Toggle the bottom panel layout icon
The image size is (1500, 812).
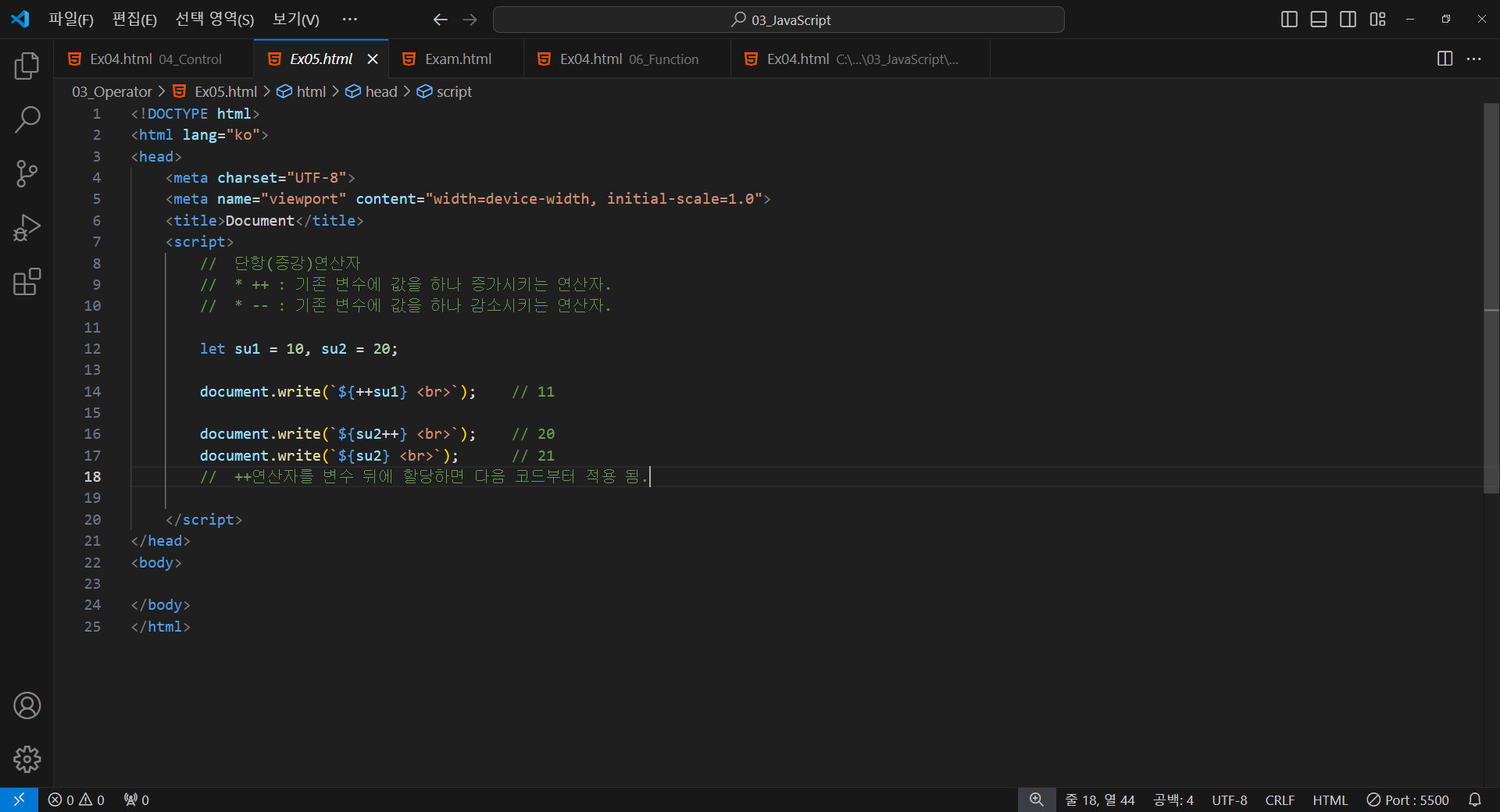[x=1319, y=20]
